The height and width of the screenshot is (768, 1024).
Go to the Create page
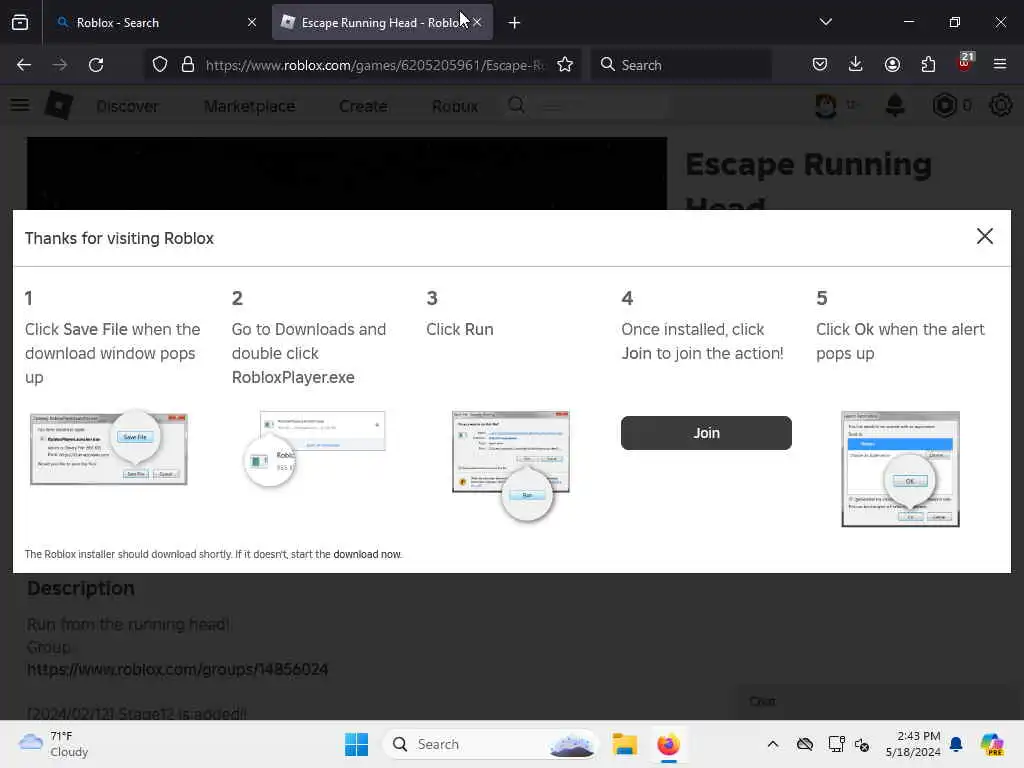pyautogui.click(x=363, y=106)
